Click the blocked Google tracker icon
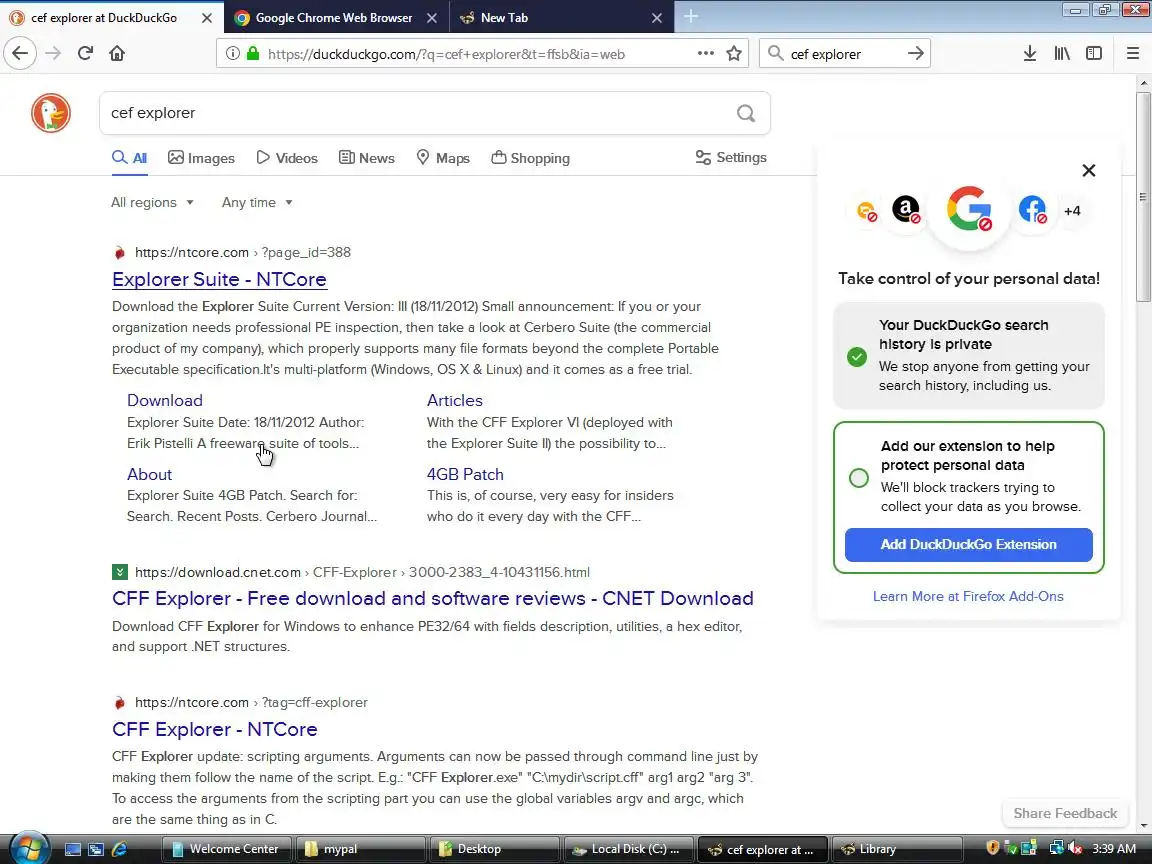The height and width of the screenshot is (864, 1152). tap(969, 209)
